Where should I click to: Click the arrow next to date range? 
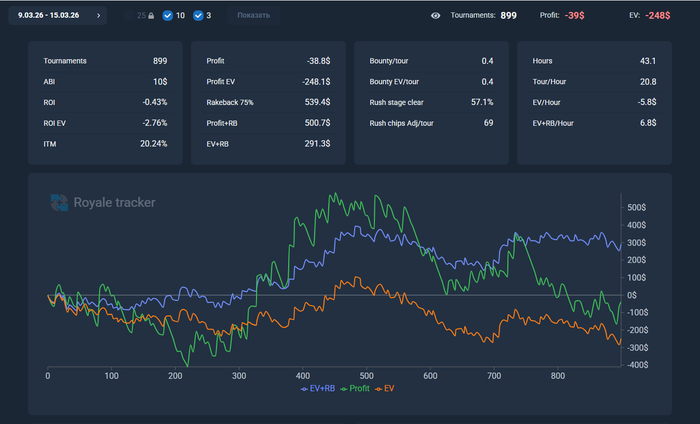[x=98, y=16]
